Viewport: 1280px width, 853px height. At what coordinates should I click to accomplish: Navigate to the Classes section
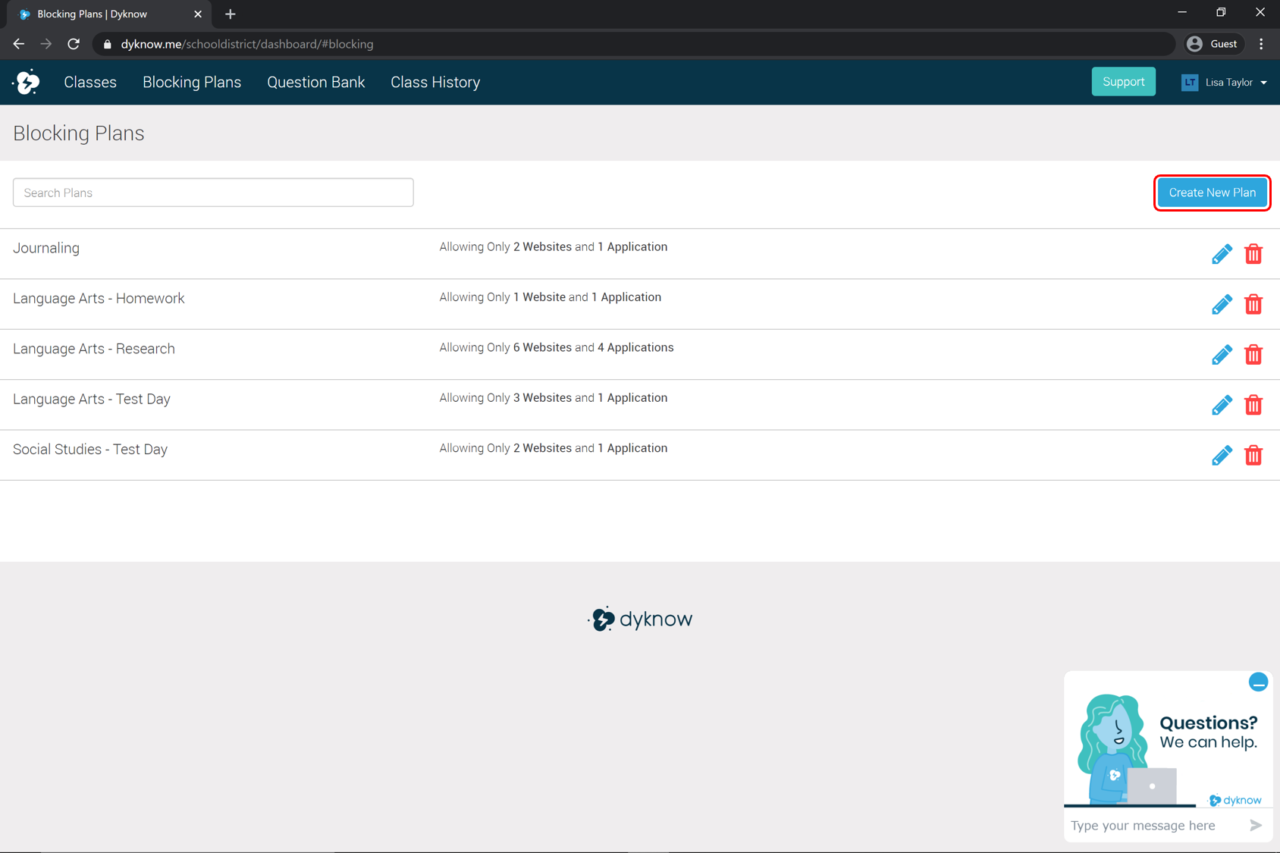click(x=90, y=82)
